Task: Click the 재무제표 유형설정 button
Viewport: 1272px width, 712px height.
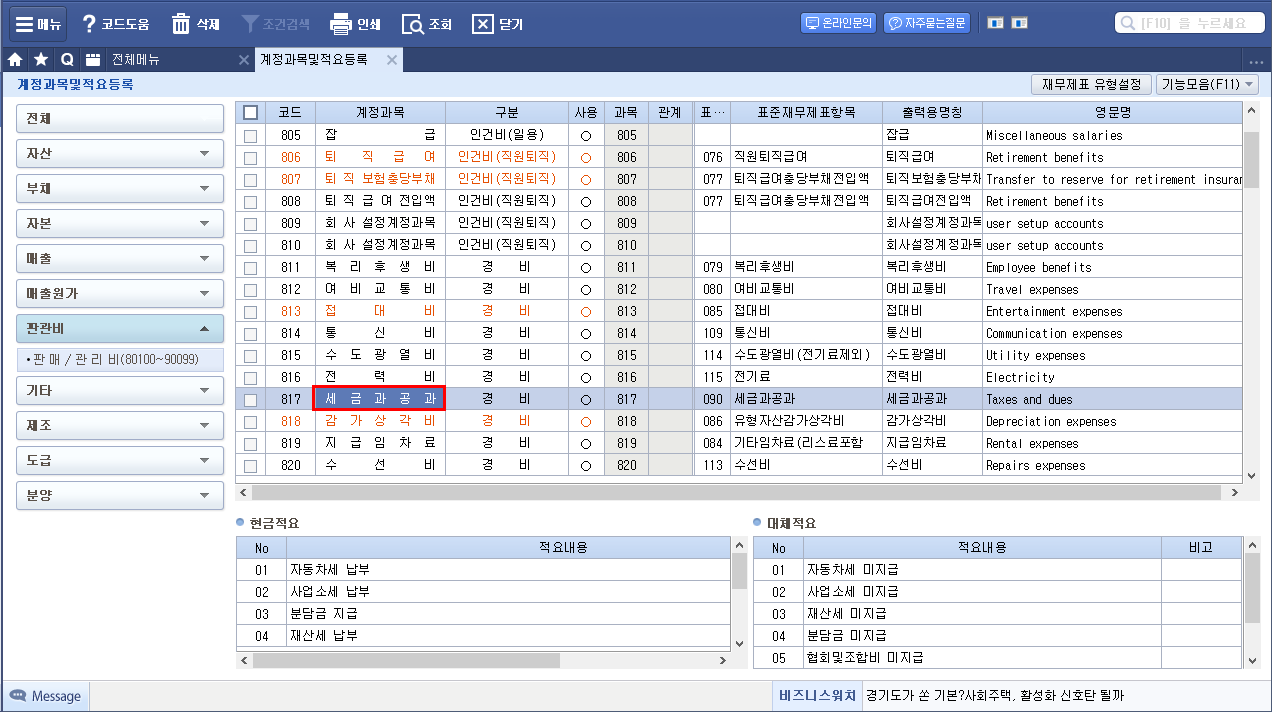Action: coord(1091,85)
